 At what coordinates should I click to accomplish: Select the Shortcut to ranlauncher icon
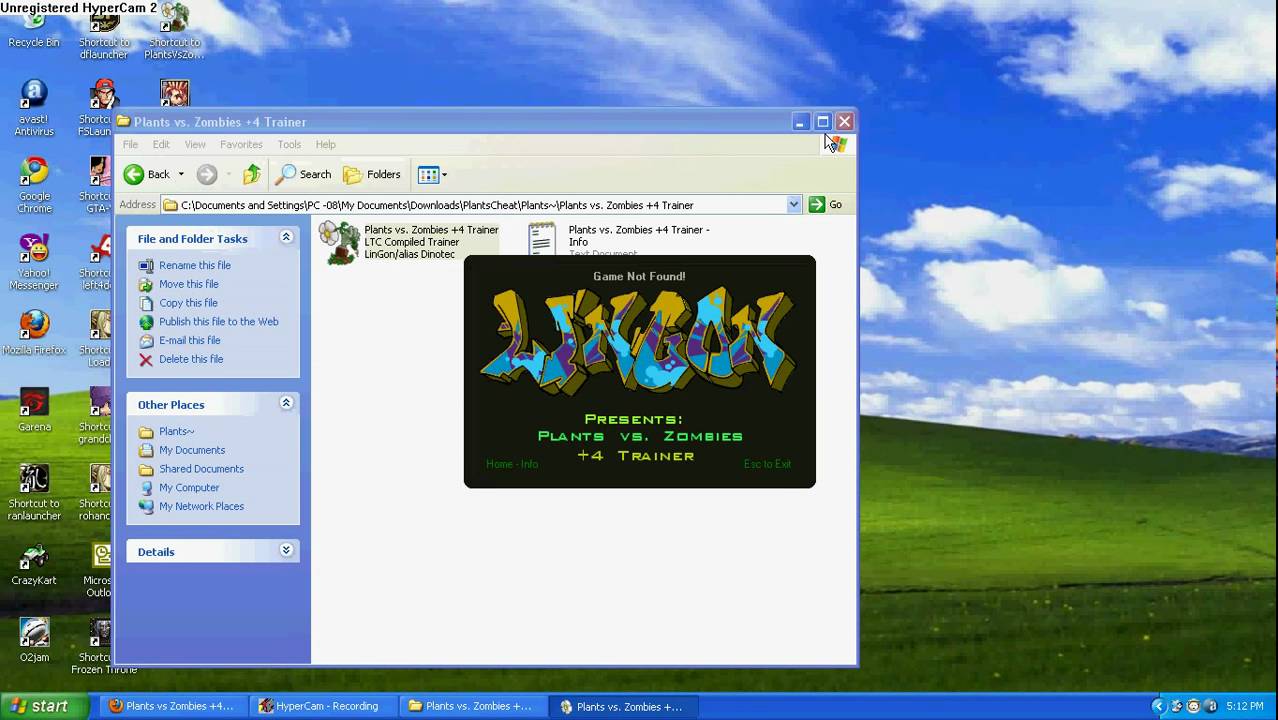tap(34, 492)
